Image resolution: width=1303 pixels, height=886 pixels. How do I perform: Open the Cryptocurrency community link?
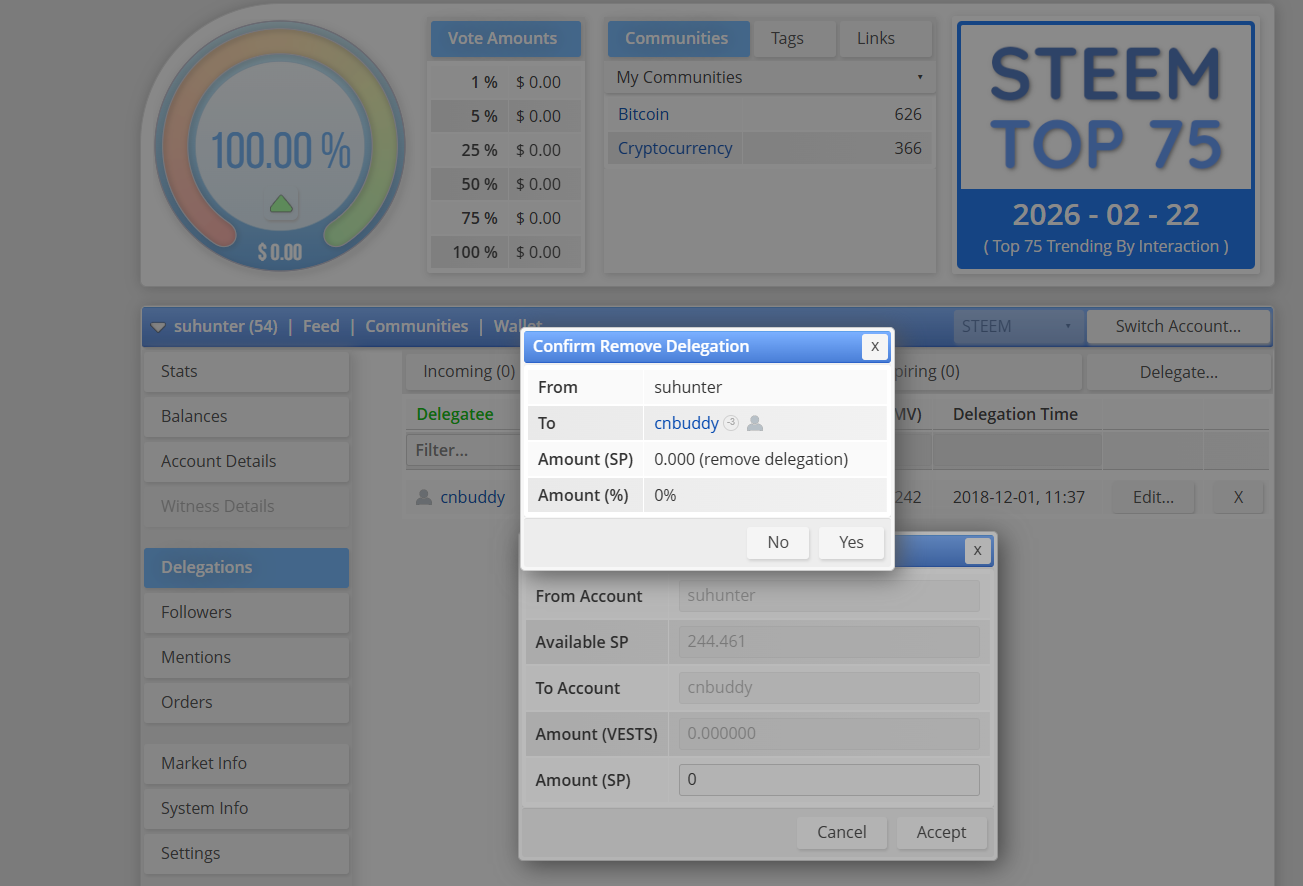click(x=675, y=148)
